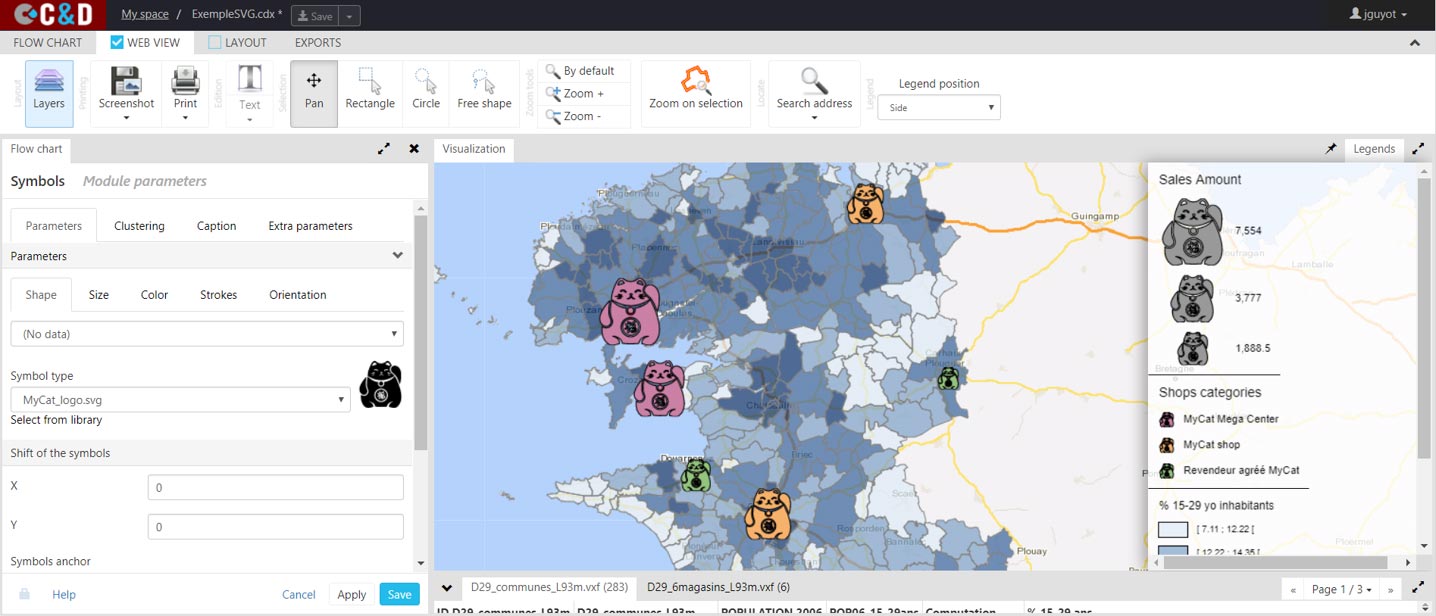
Task: Click the Symbols panel vertical scrollbar
Action: pos(421,330)
